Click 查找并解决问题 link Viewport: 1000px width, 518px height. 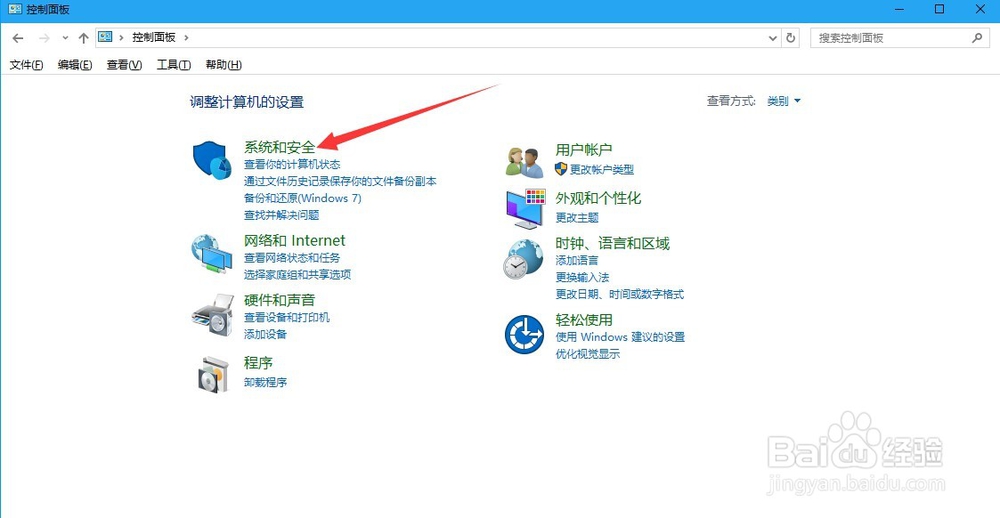coord(281,215)
